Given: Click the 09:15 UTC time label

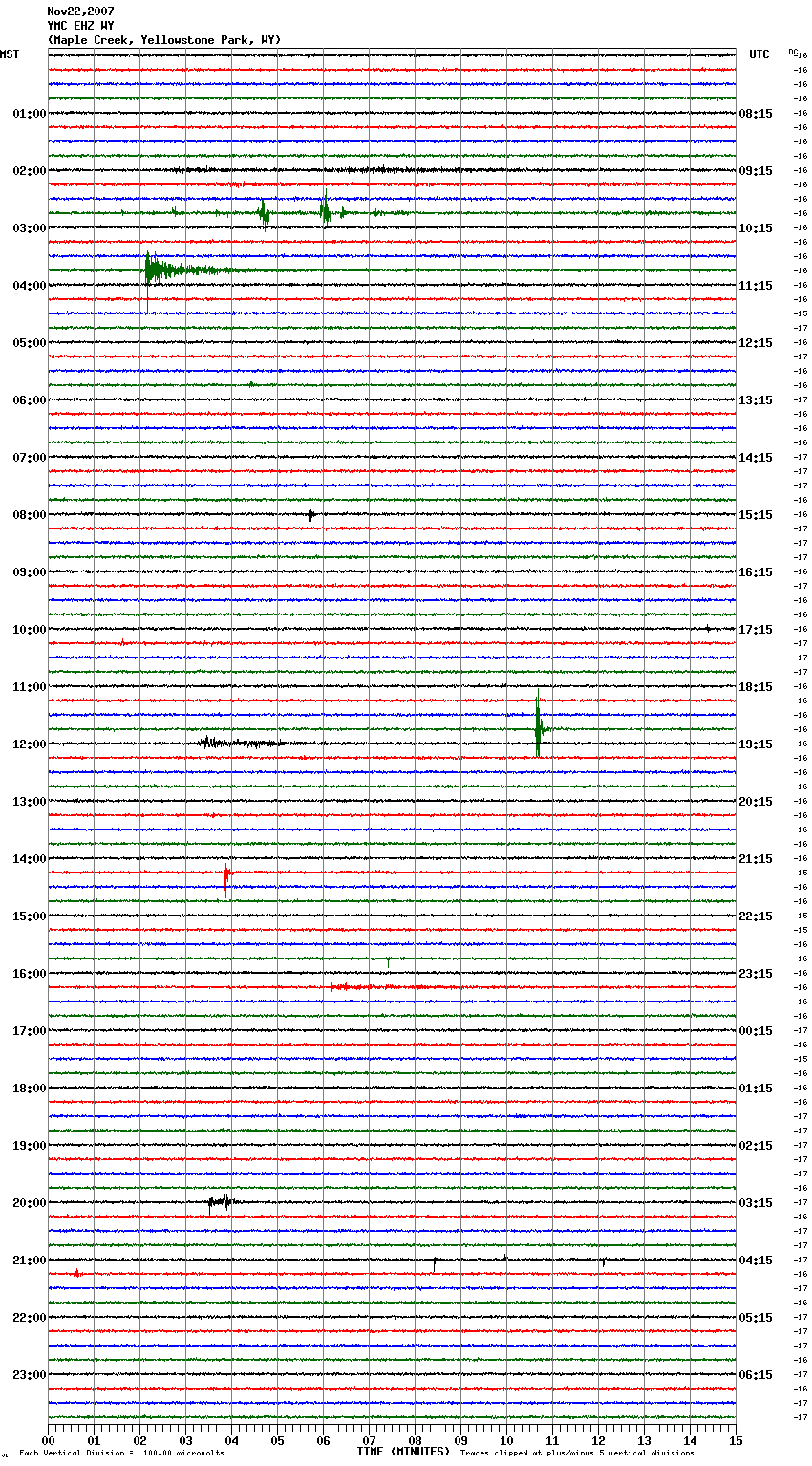Looking at the screenshot, I should point(756,171).
